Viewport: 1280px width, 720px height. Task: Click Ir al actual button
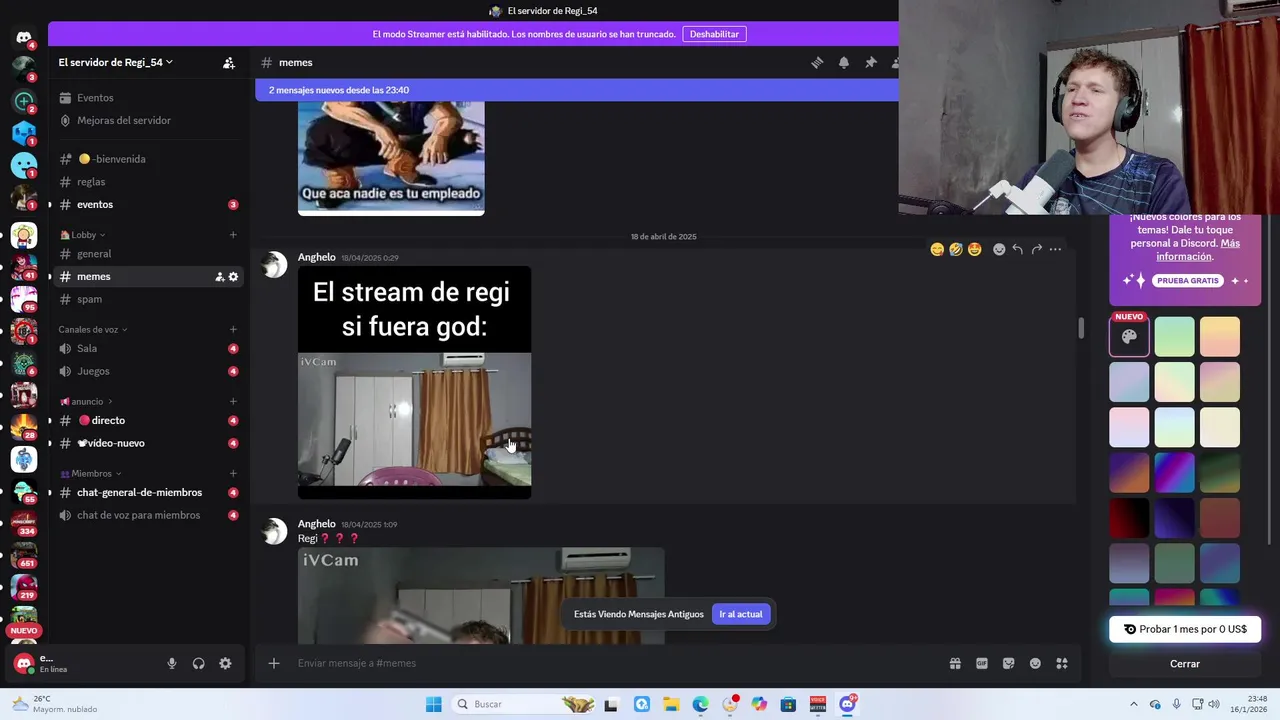[x=741, y=614]
